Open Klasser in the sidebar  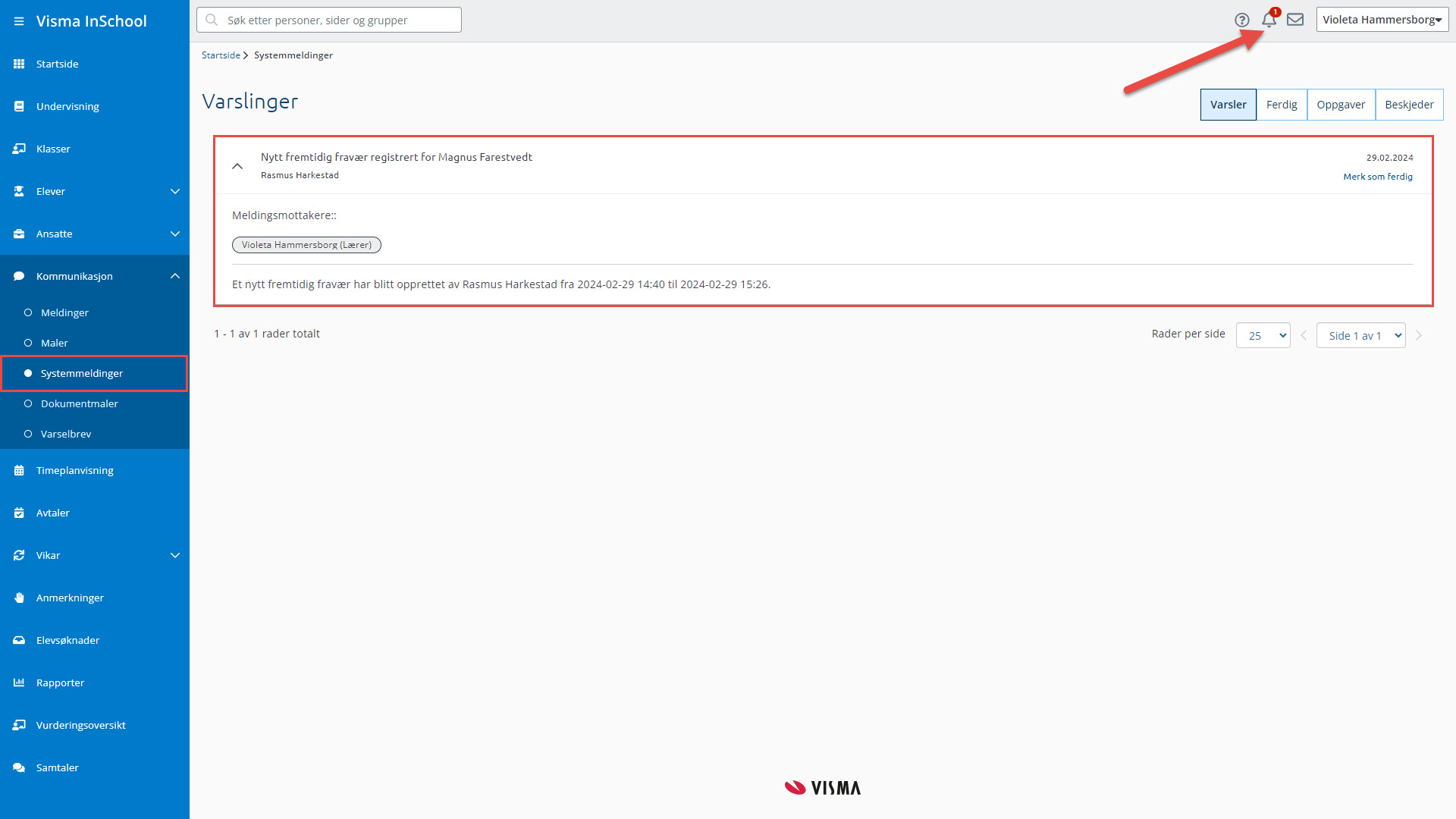[95, 149]
